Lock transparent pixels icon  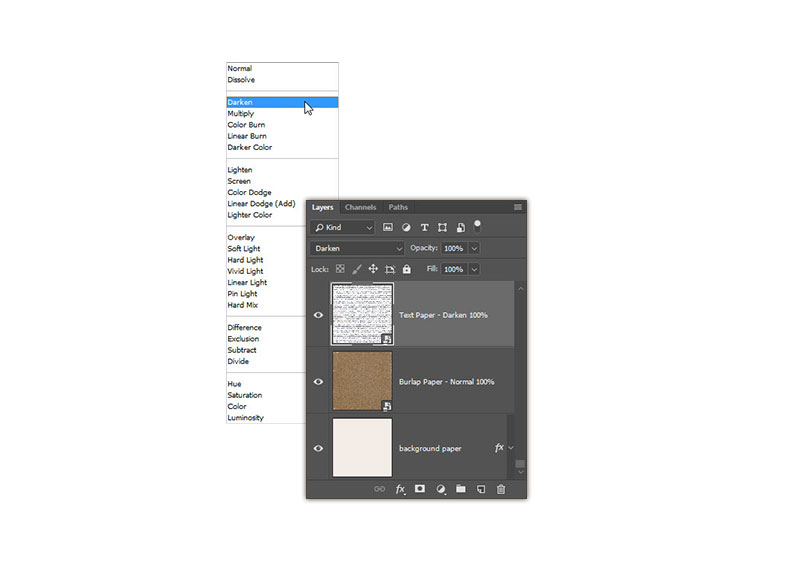(x=340, y=269)
